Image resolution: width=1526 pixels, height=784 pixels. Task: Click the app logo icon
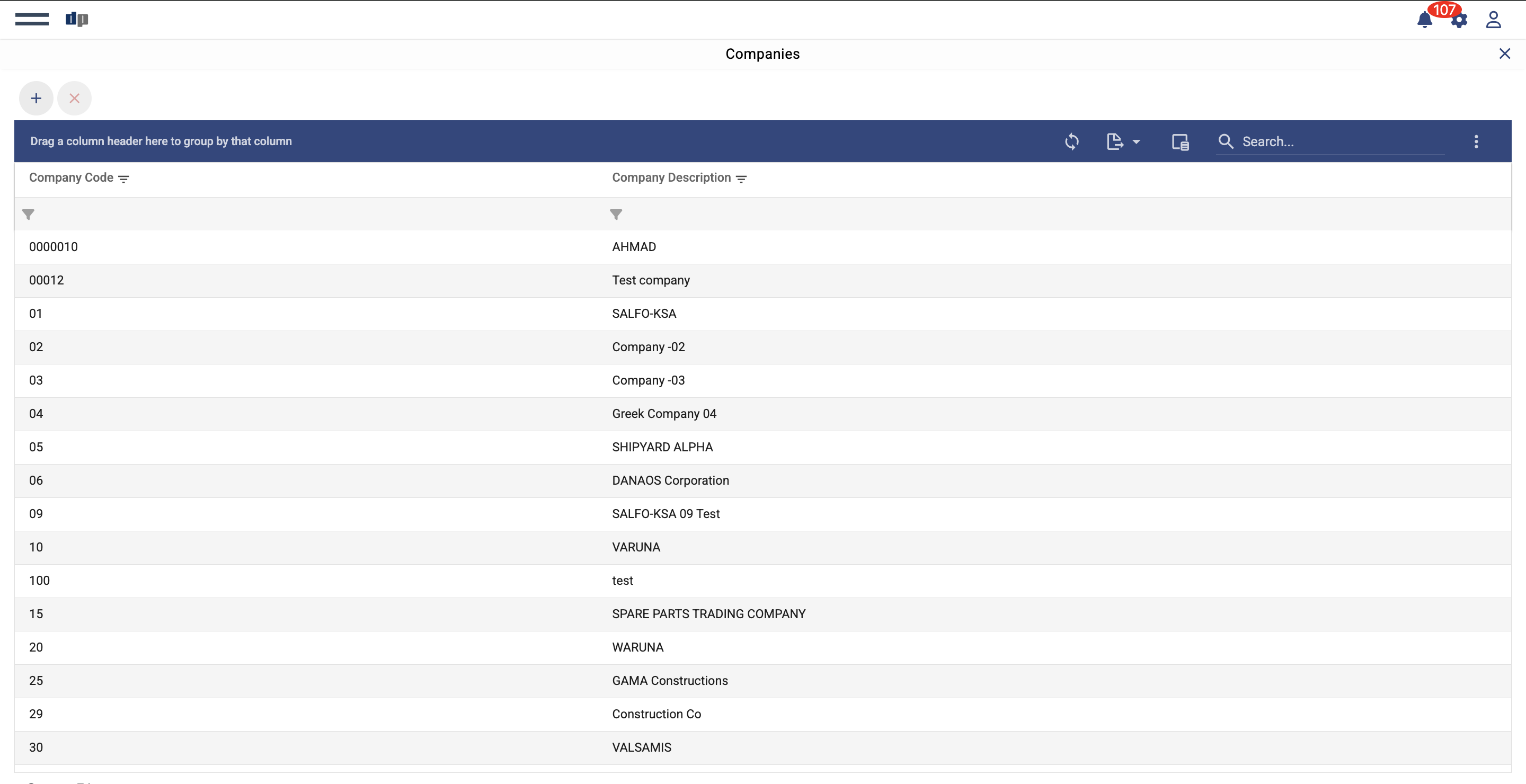(76, 20)
